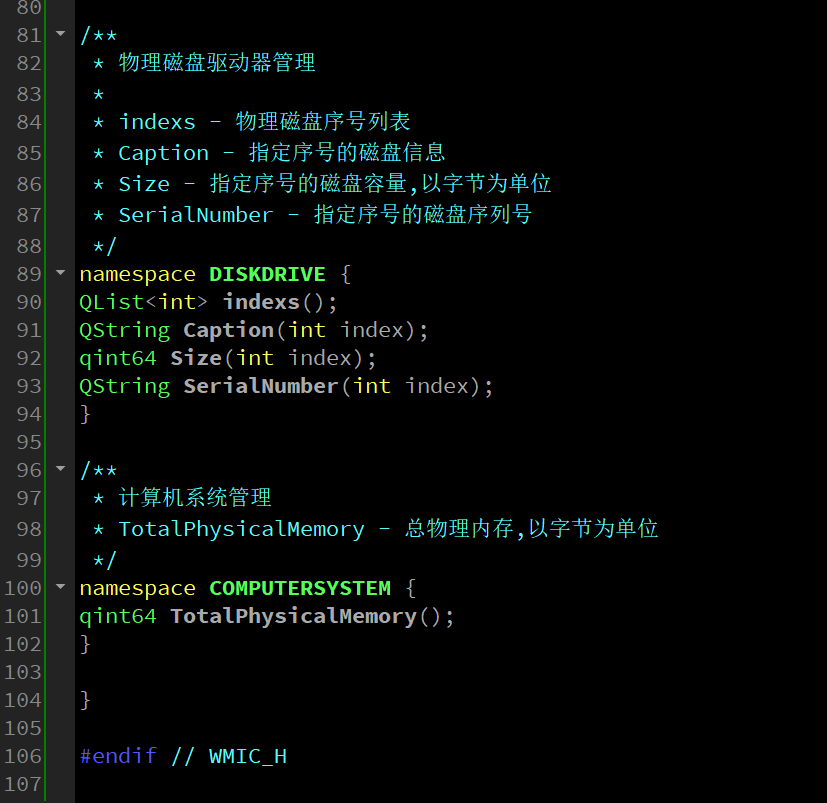Click the WMIC_H comment text

248,757
